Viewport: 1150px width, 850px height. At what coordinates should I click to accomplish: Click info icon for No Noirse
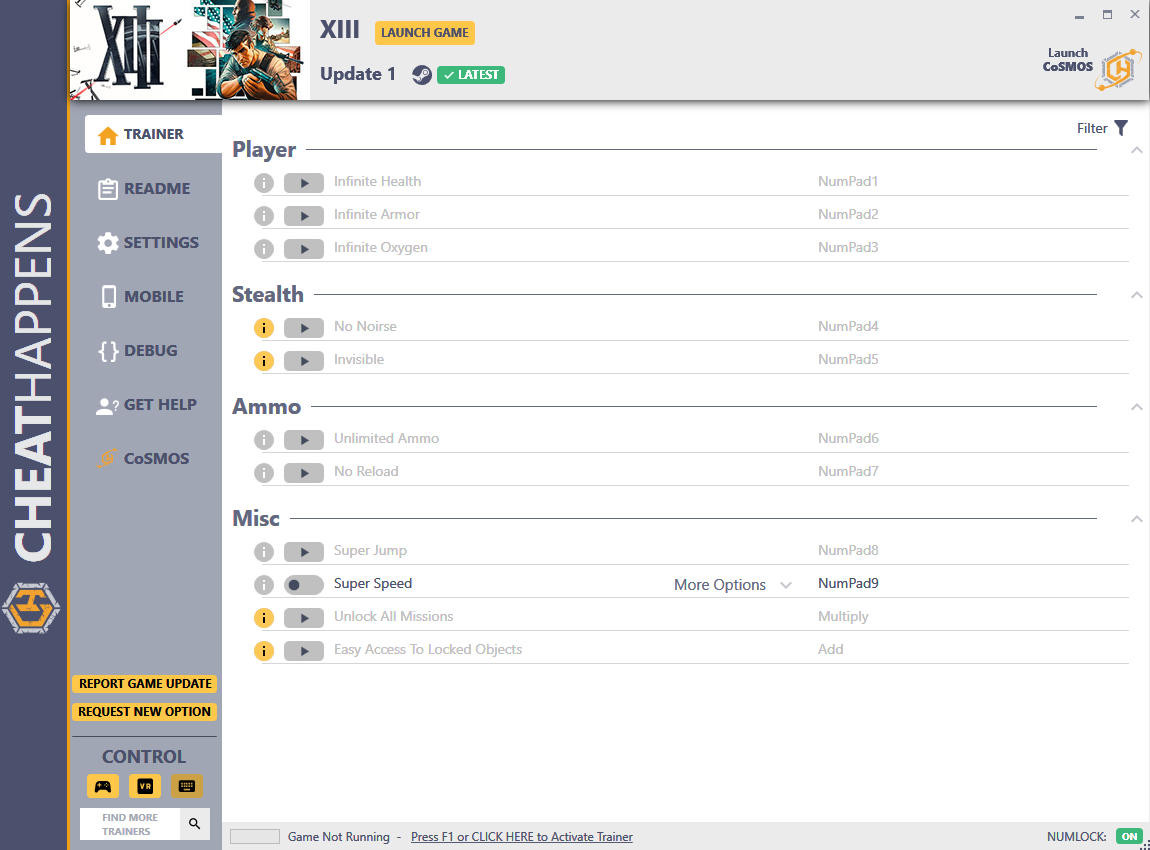[264, 327]
